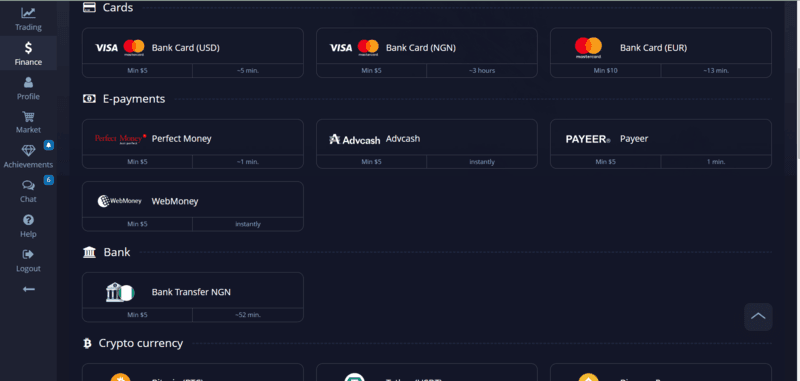Select Bank Card (NGN) payment method
Image resolution: width=800 pixels, height=381 pixels.
pos(427,53)
